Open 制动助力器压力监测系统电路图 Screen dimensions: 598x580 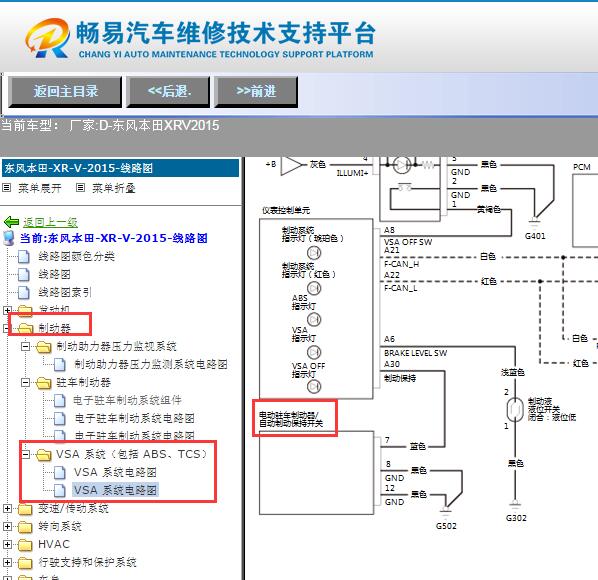[151, 364]
